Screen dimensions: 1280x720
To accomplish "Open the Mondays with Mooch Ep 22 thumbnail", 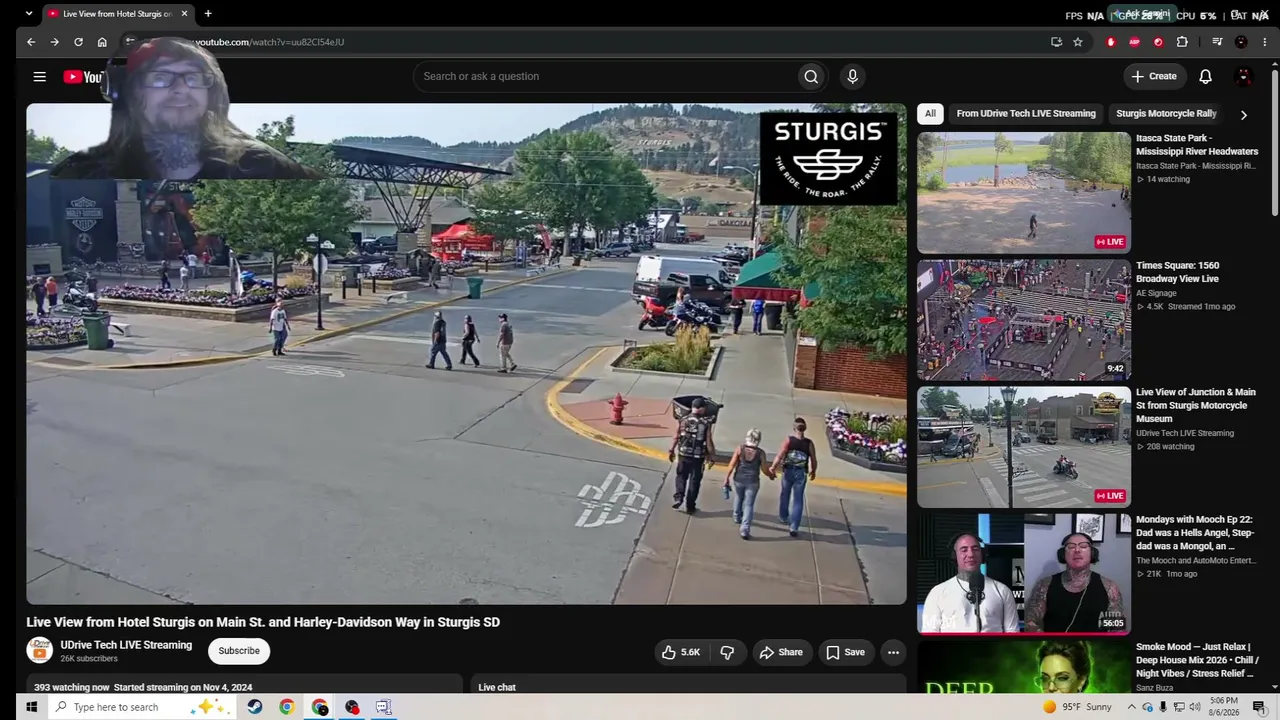I will coord(1024,574).
